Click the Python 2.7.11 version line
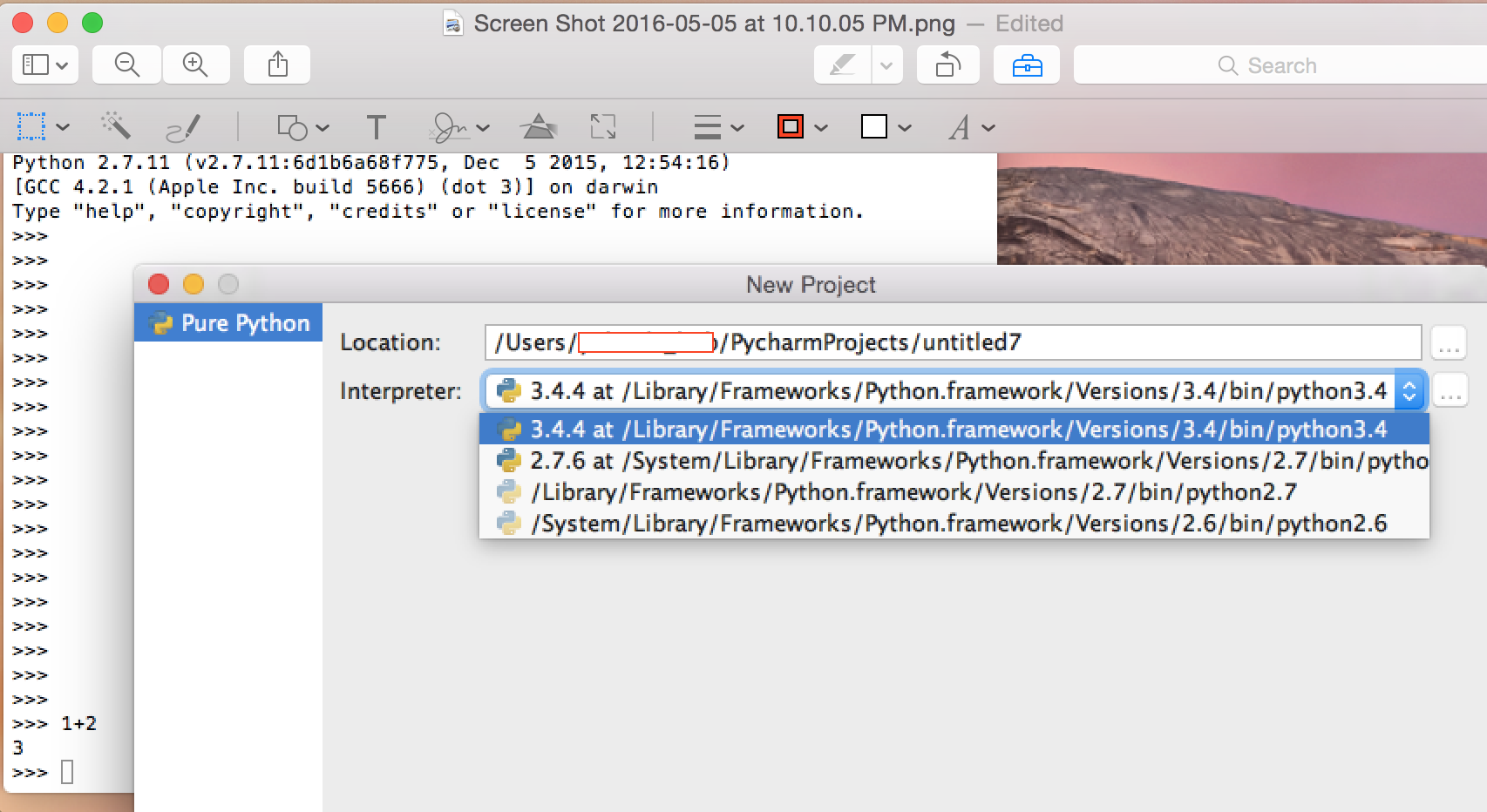 (370, 163)
